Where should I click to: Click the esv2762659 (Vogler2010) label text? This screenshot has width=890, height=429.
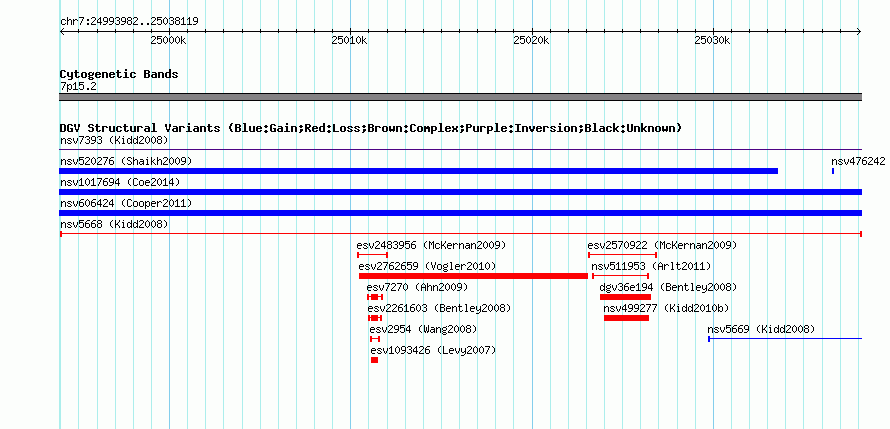(427, 266)
